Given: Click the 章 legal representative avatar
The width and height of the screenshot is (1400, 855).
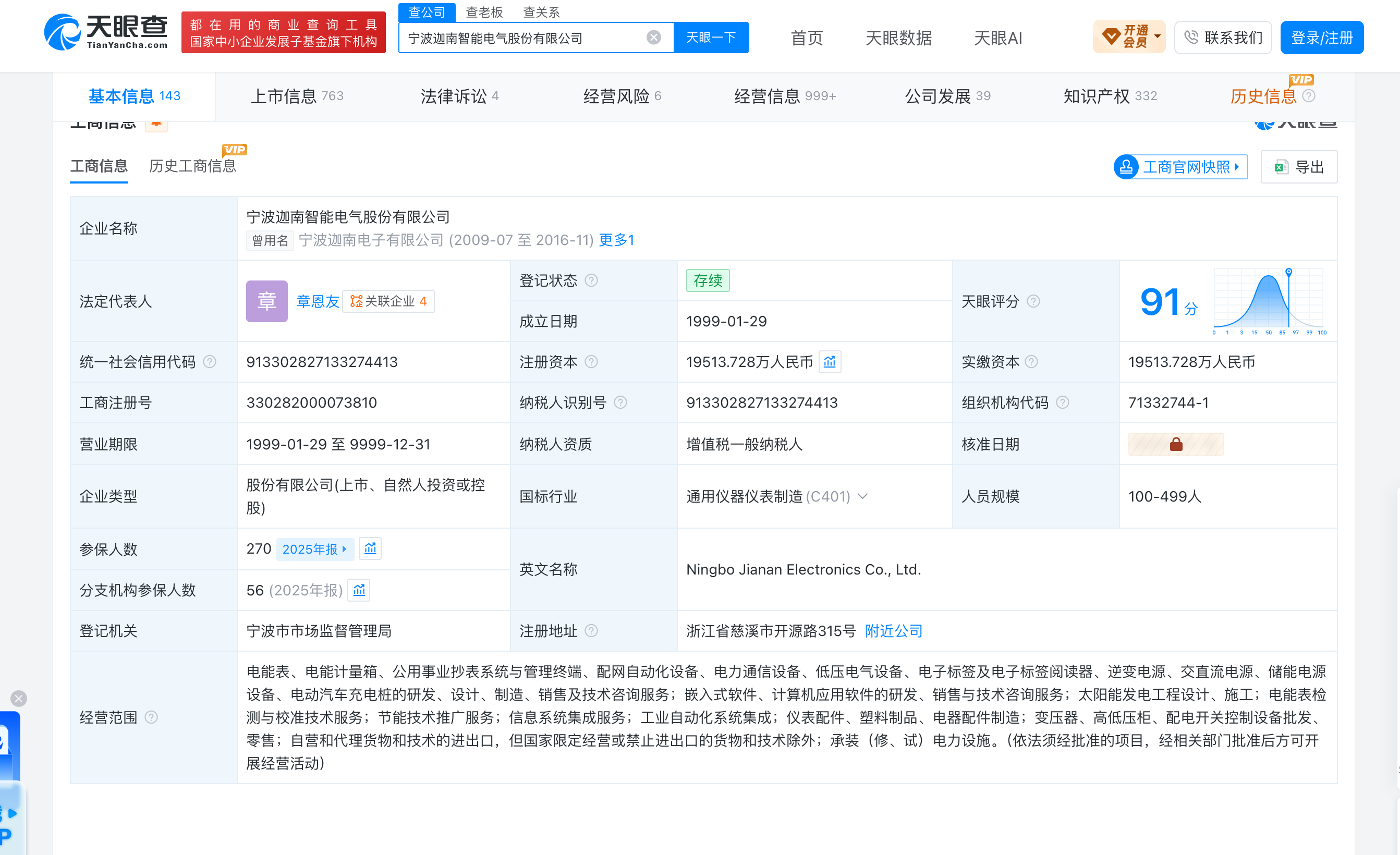Looking at the screenshot, I should (x=266, y=301).
